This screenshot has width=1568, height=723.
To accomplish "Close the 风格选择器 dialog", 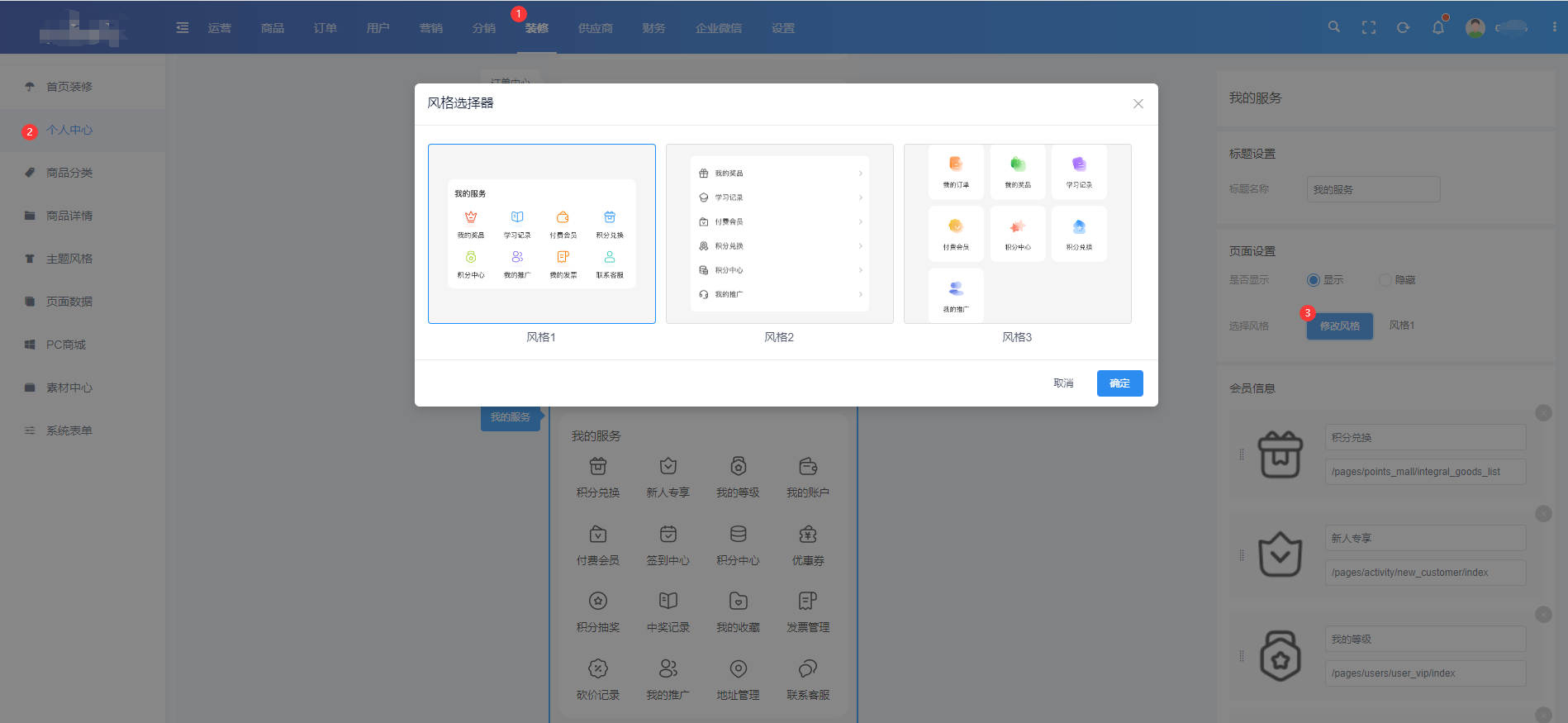I will point(1138,104).
